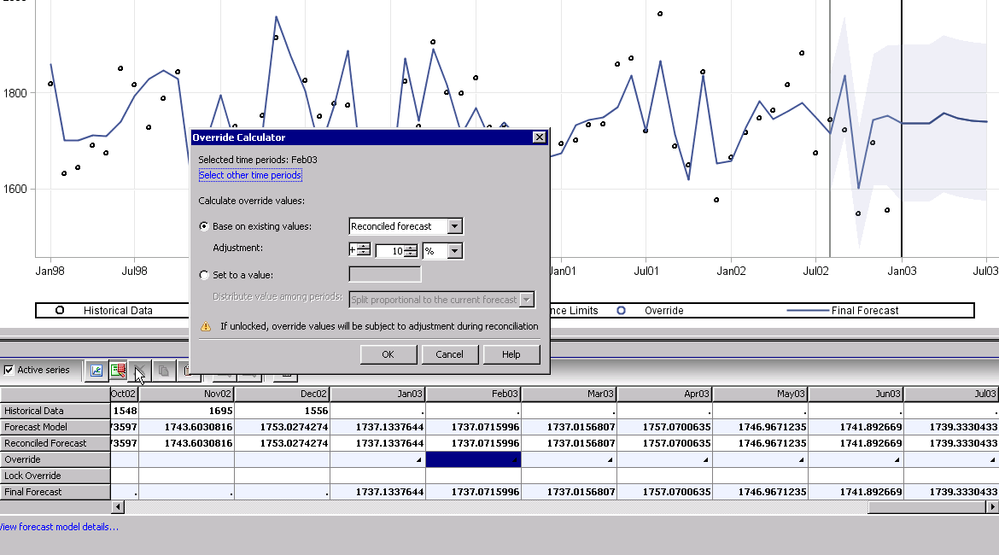Select 'Base on existing values' radio button
Screen dimensions: 999x555
tap(205, 227)
